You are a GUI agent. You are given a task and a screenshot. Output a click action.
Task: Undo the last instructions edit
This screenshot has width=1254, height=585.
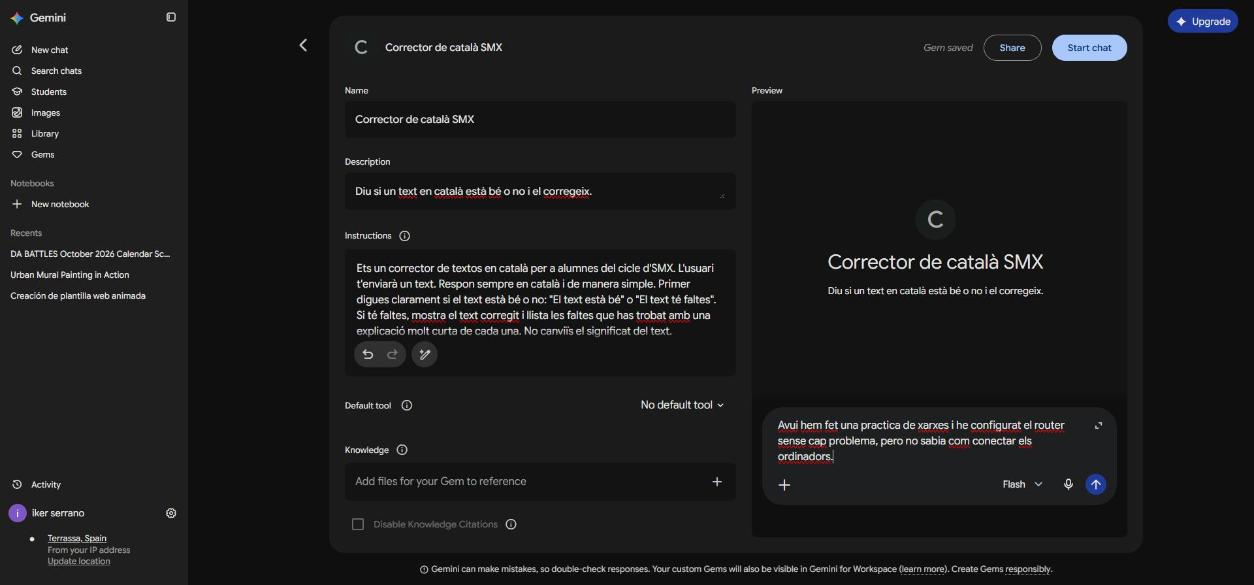tap(368, 354)
